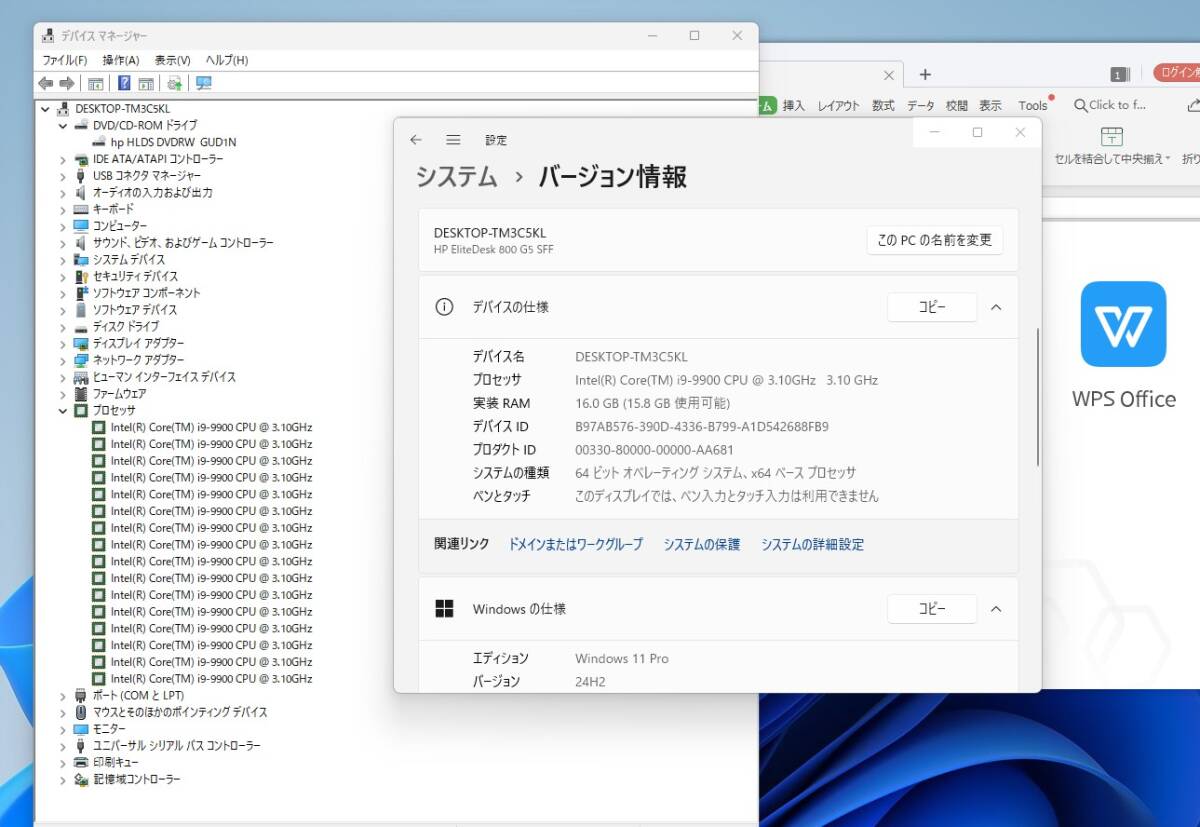Open the ドメインまたはワークグループ link
This screenshot has width=1200, height=827.
click(x=576, y=545)
